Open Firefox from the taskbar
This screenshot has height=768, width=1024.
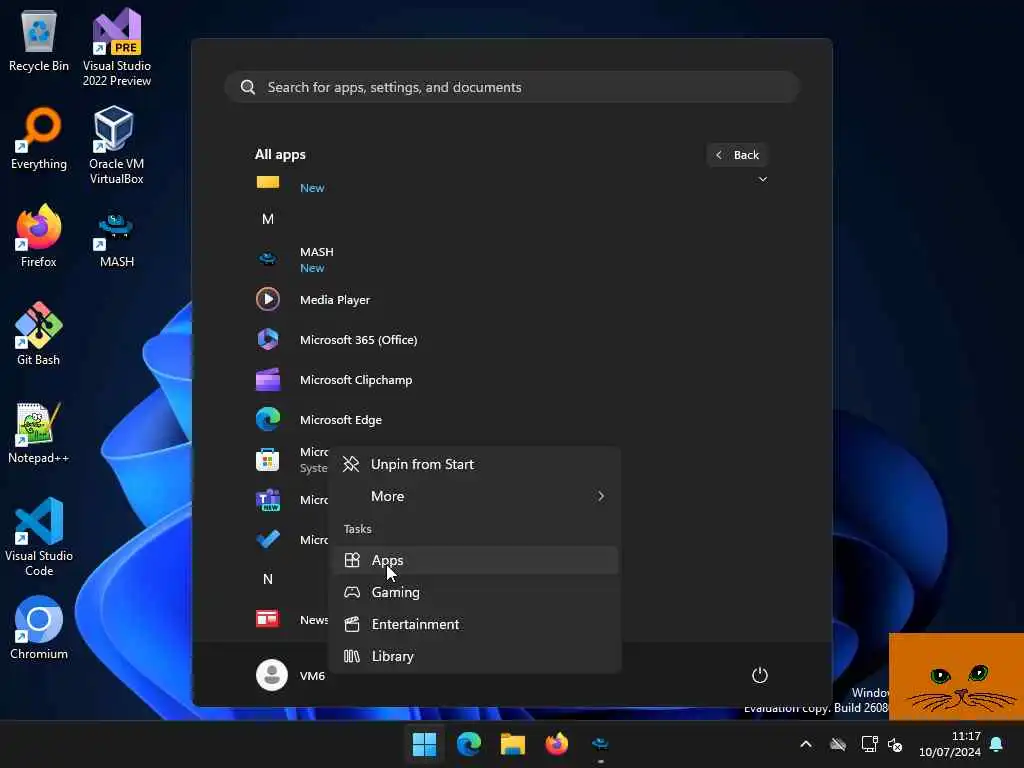click(x=556, y=744)
